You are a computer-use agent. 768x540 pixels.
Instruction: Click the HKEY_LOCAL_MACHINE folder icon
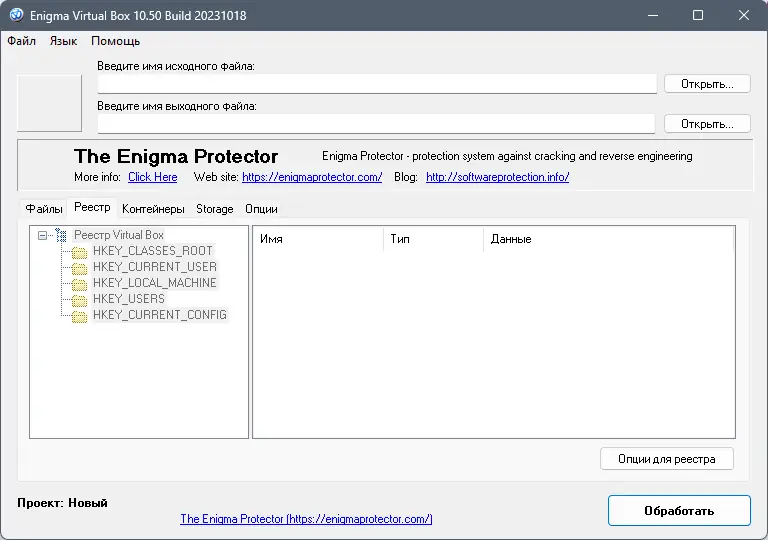point(79,284)
